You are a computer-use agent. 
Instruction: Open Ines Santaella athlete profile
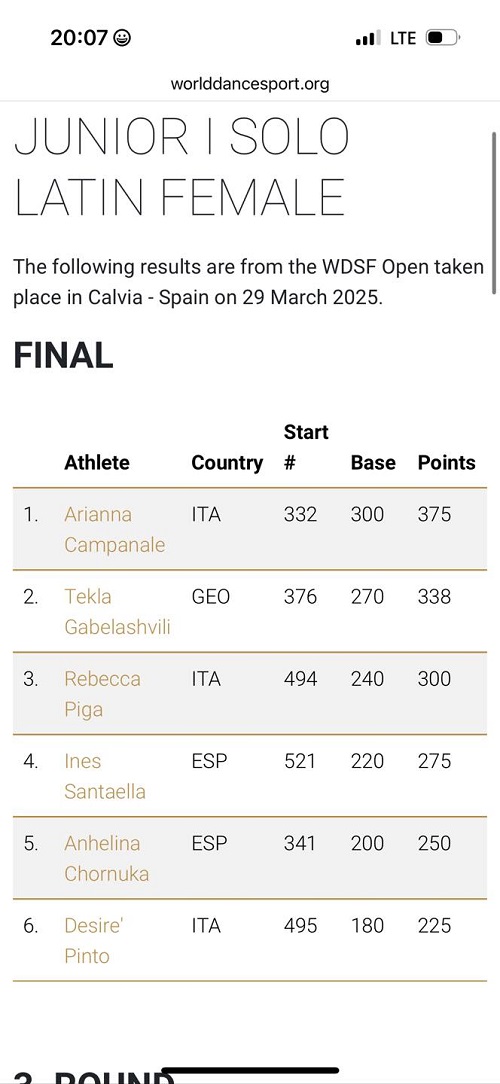[x=105, y=776]
